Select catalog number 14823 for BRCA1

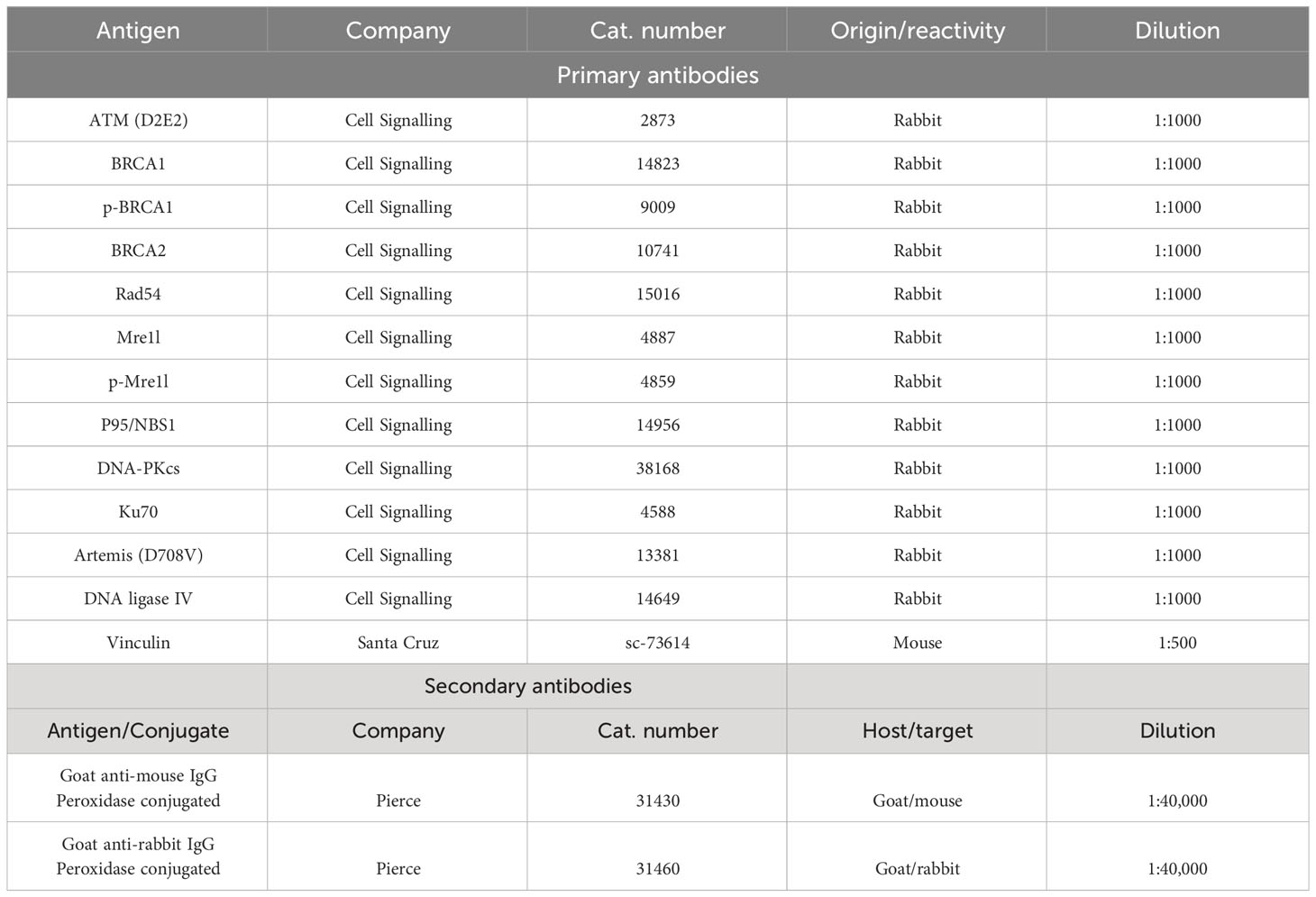coord(657,163)
